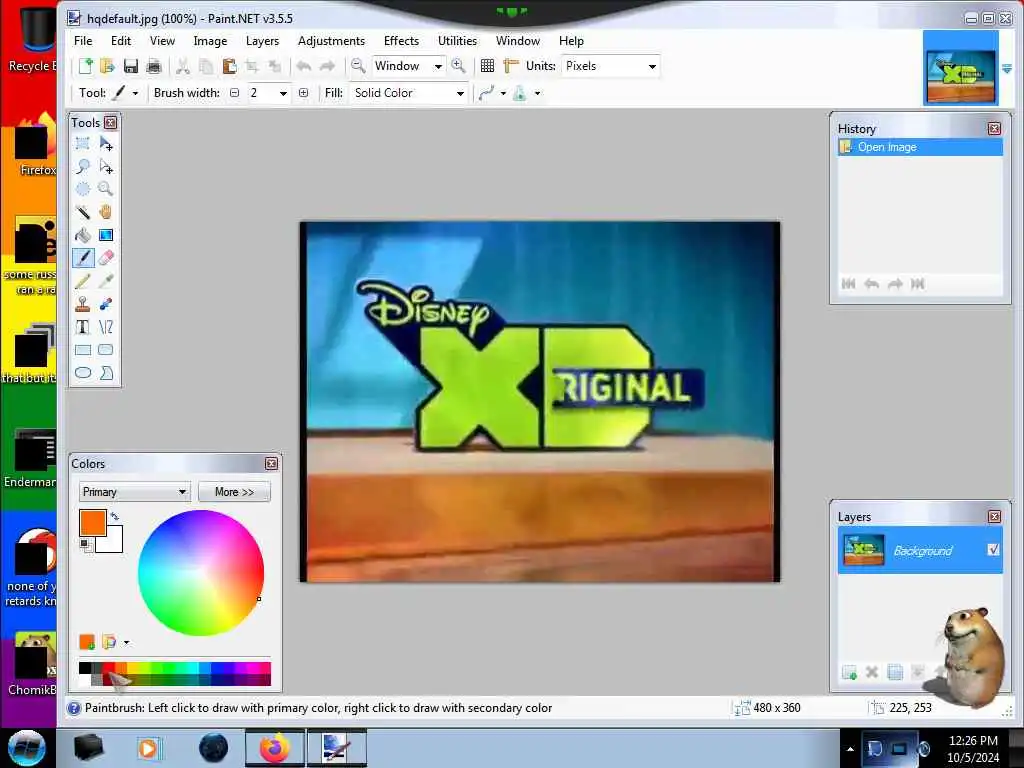Select the Paint Bucket tool
The height and width of the screenshot is (768, 1024).
point(83,235)
